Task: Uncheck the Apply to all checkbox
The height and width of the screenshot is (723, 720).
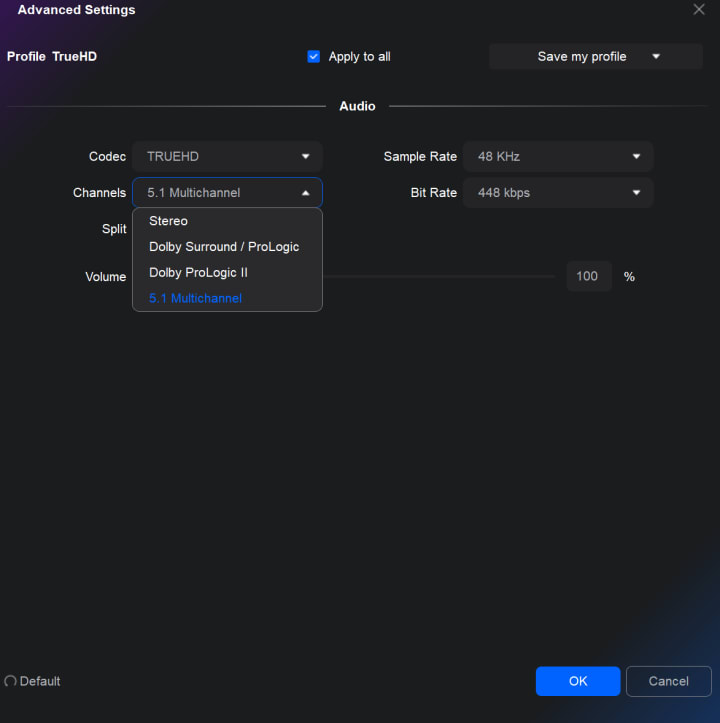Action: coord(314,56)
